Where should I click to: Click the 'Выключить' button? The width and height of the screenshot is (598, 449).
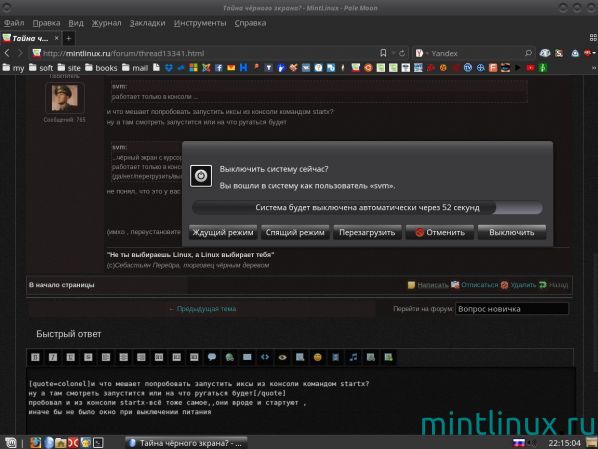click(511, 232)
